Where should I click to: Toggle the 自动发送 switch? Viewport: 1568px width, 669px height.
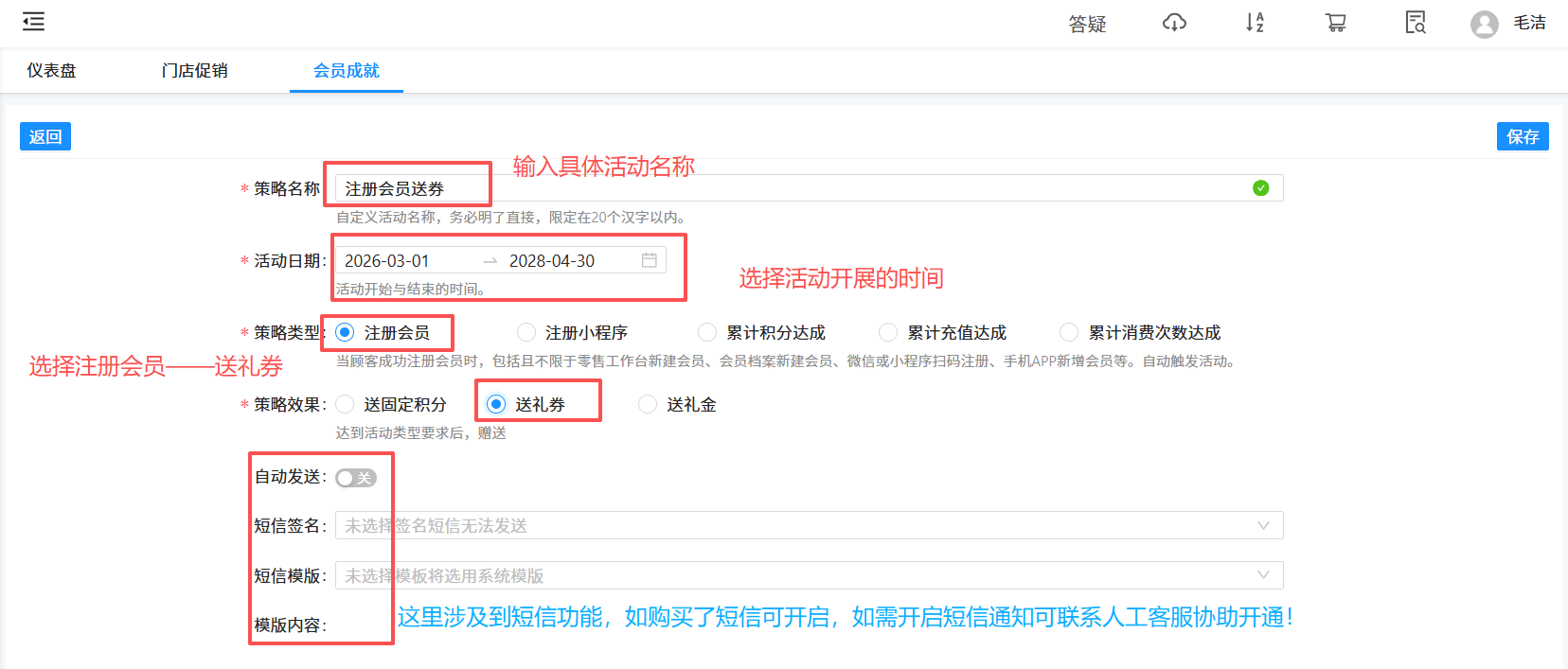coord(356,478)
